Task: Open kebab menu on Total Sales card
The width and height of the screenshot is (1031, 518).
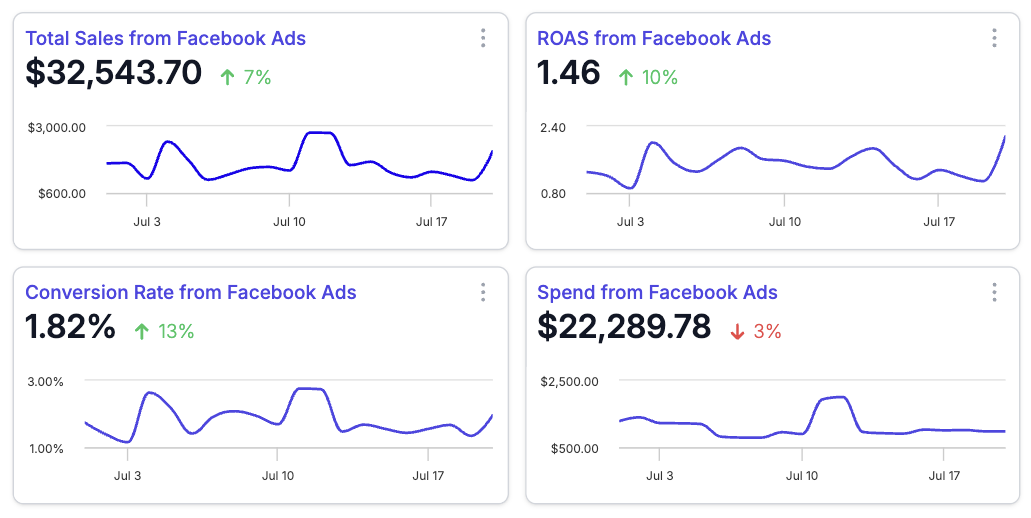Action: [x=483, y=38]
